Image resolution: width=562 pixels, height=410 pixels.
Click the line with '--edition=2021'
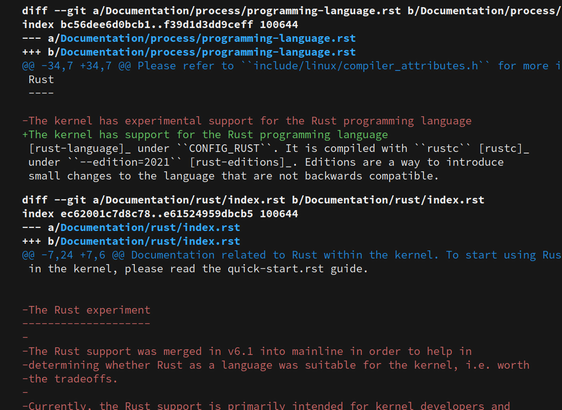(x=266, y=162)
